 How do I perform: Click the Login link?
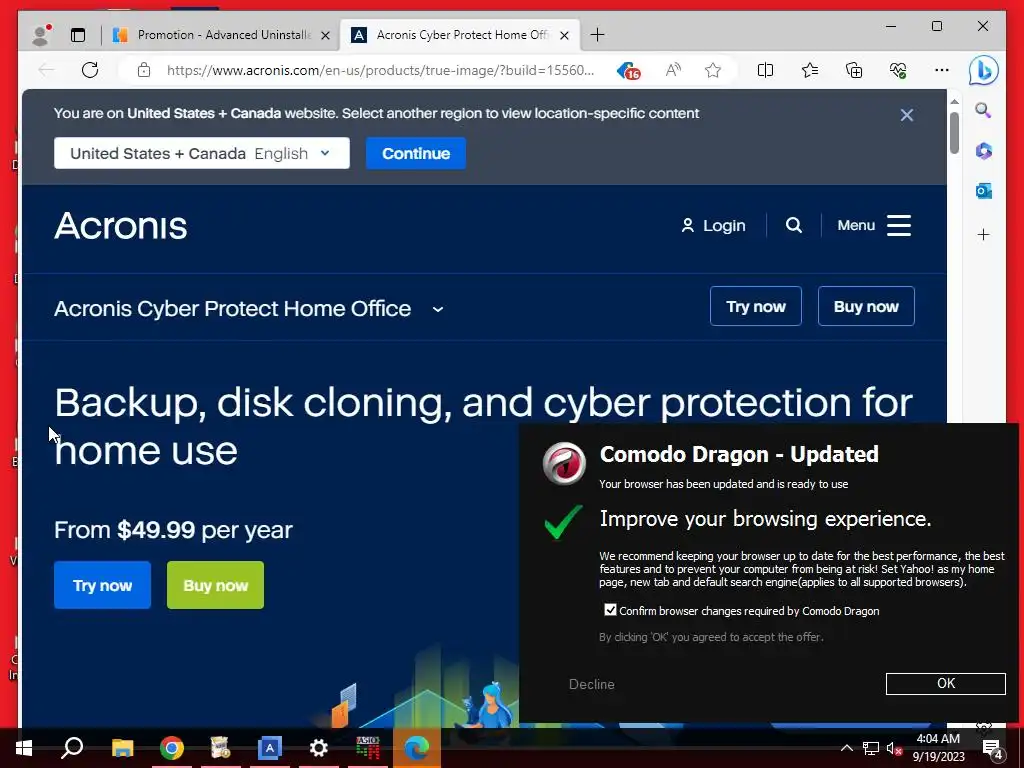pos(713,225)
